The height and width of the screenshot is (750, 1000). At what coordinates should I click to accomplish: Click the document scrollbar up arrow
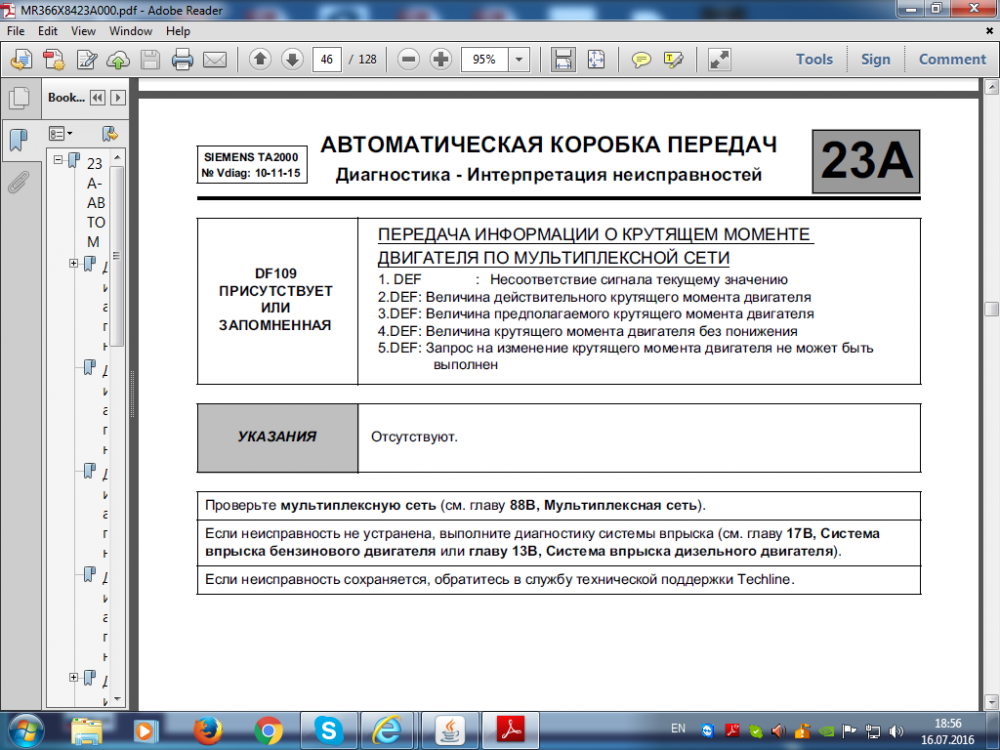991,87
